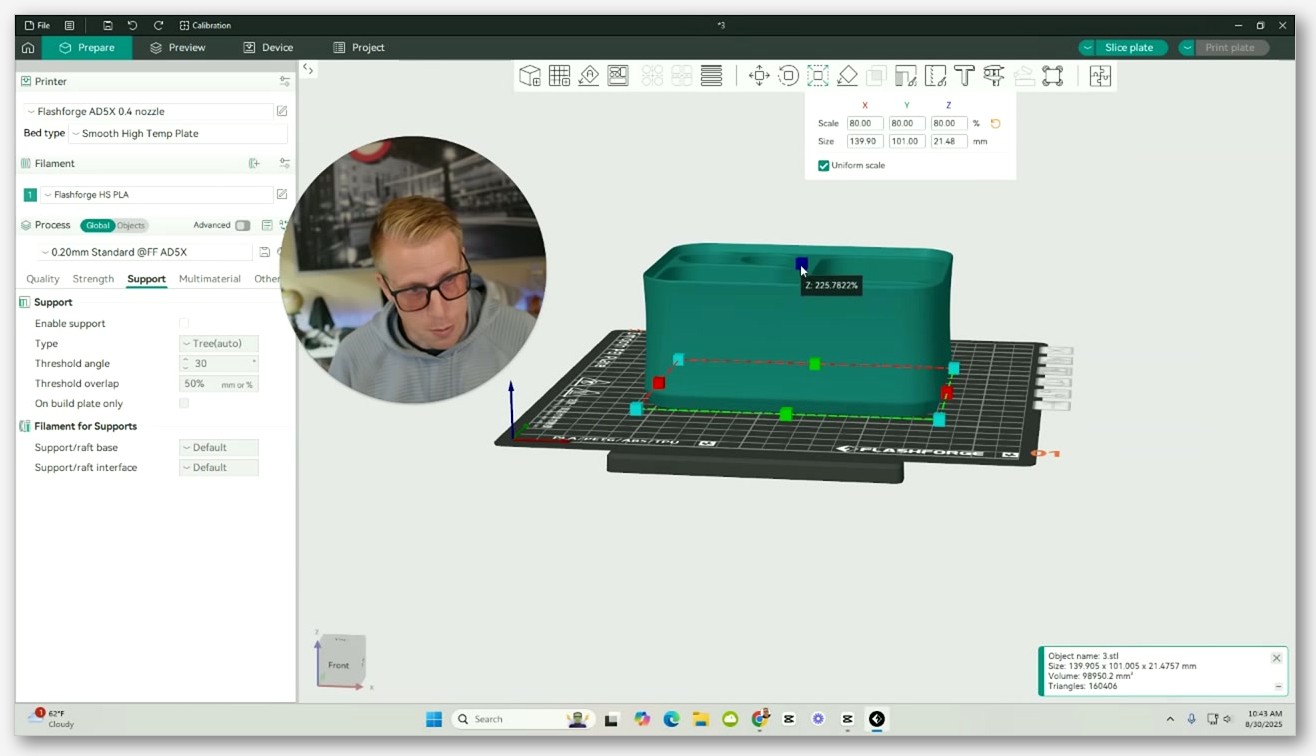Select the Measure caliper tool
This screenshot has height=756, width=1316.
click(x=994, y=76)
